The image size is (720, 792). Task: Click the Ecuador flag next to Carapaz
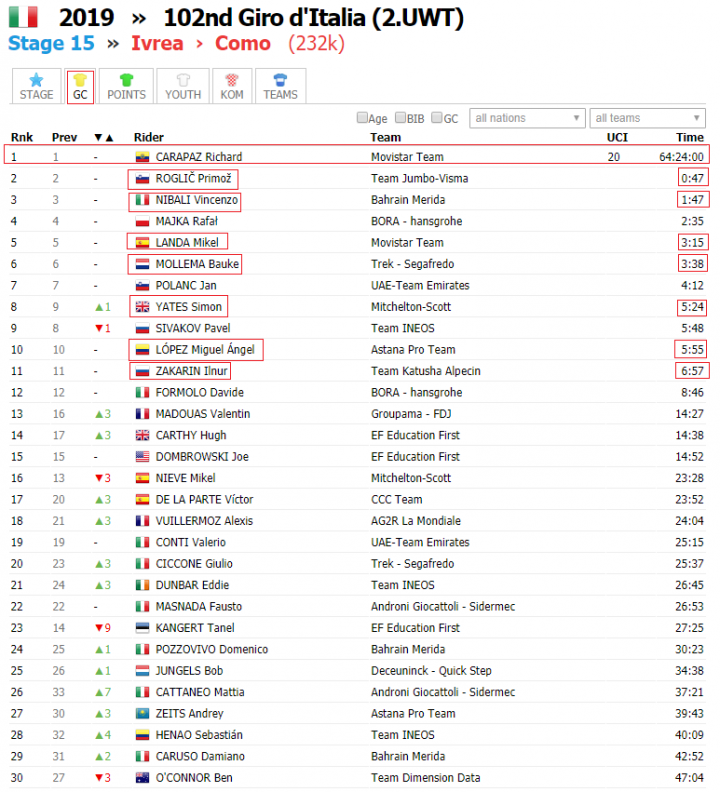tap(142, 157)
